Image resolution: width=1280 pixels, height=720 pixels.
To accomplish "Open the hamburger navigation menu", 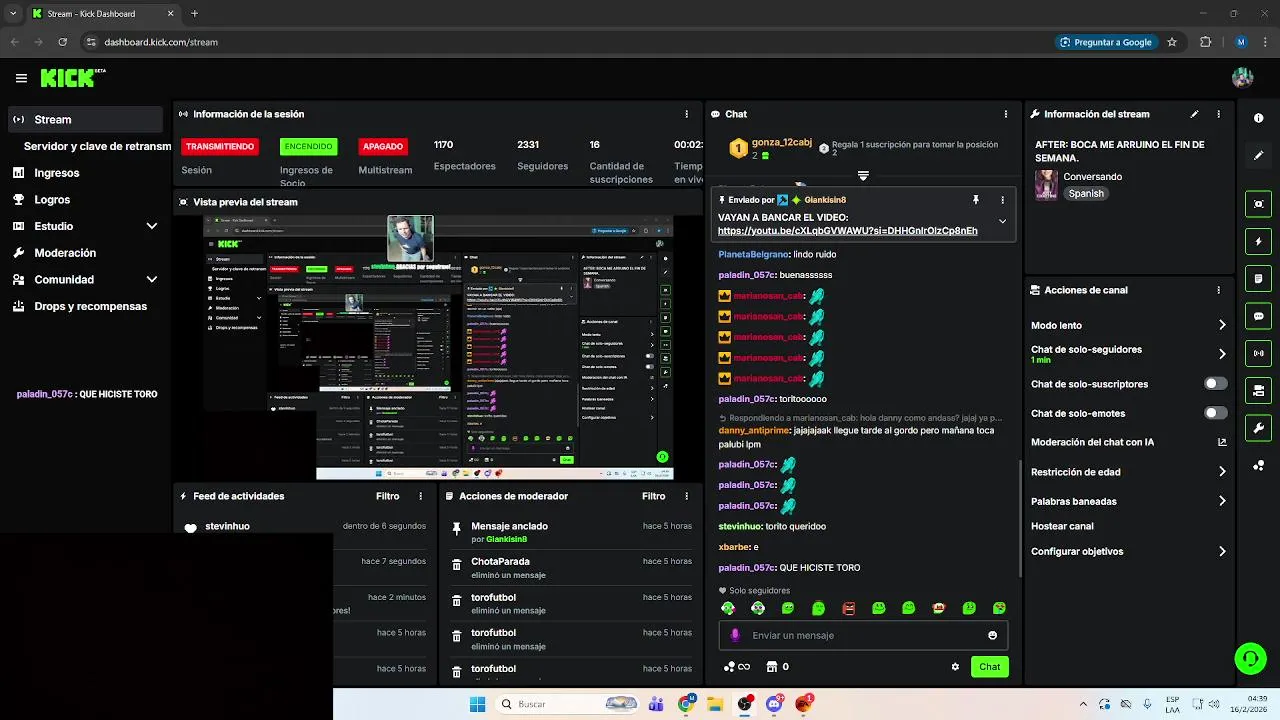I will (x=21, y=78).
